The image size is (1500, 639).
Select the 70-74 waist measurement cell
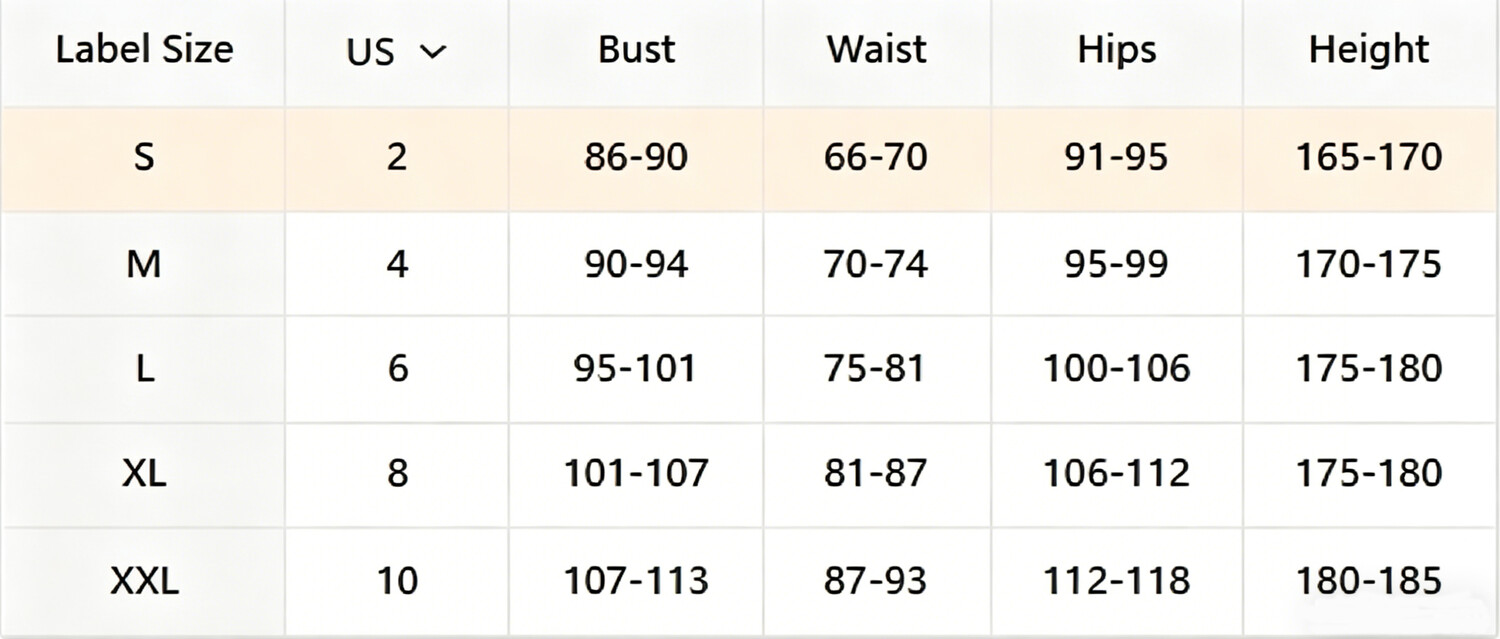(x=876, y=265)
